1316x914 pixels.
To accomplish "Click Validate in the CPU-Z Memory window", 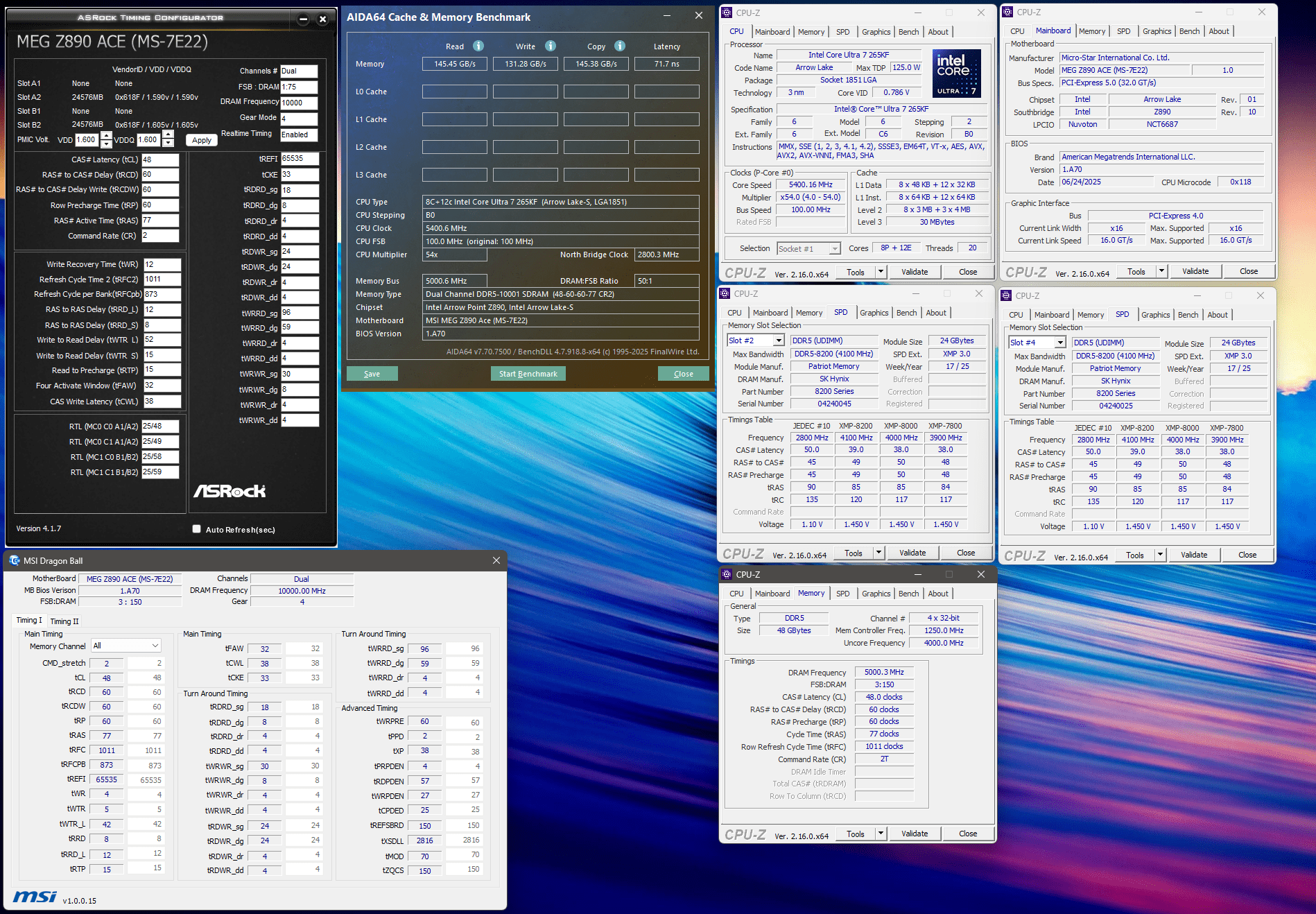I will [915, 834].
